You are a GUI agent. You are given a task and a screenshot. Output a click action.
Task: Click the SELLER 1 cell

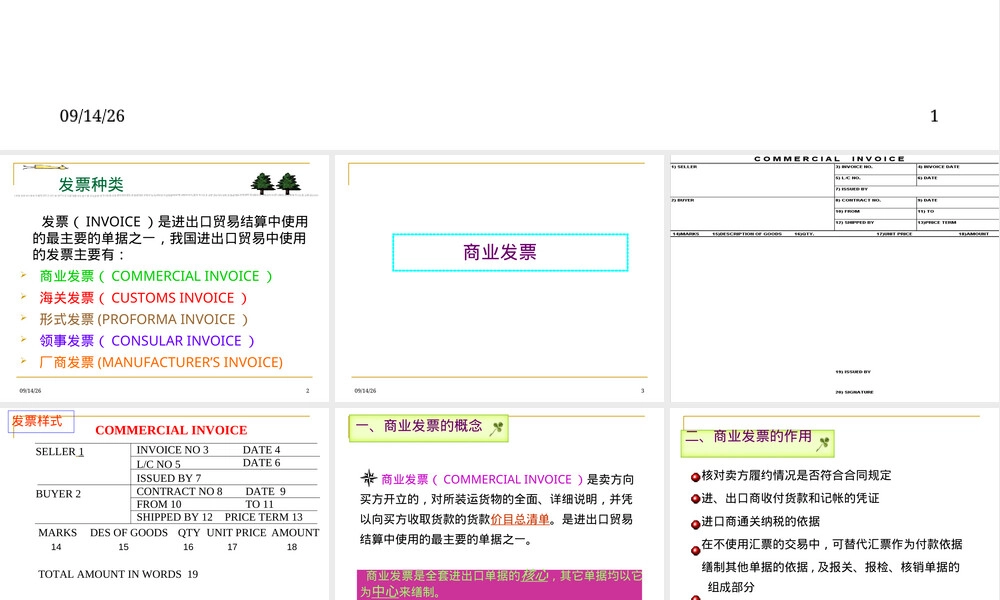[60, 451]
